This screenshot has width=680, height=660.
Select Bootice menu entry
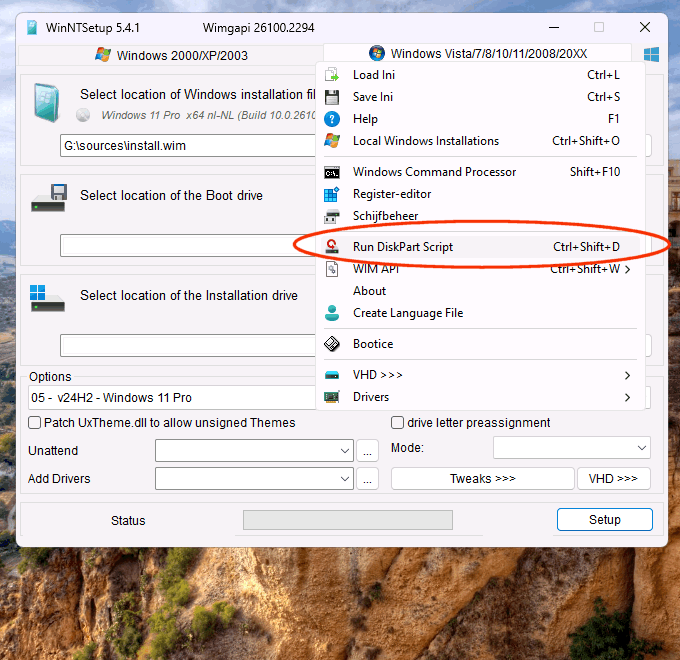coord(481,344)
